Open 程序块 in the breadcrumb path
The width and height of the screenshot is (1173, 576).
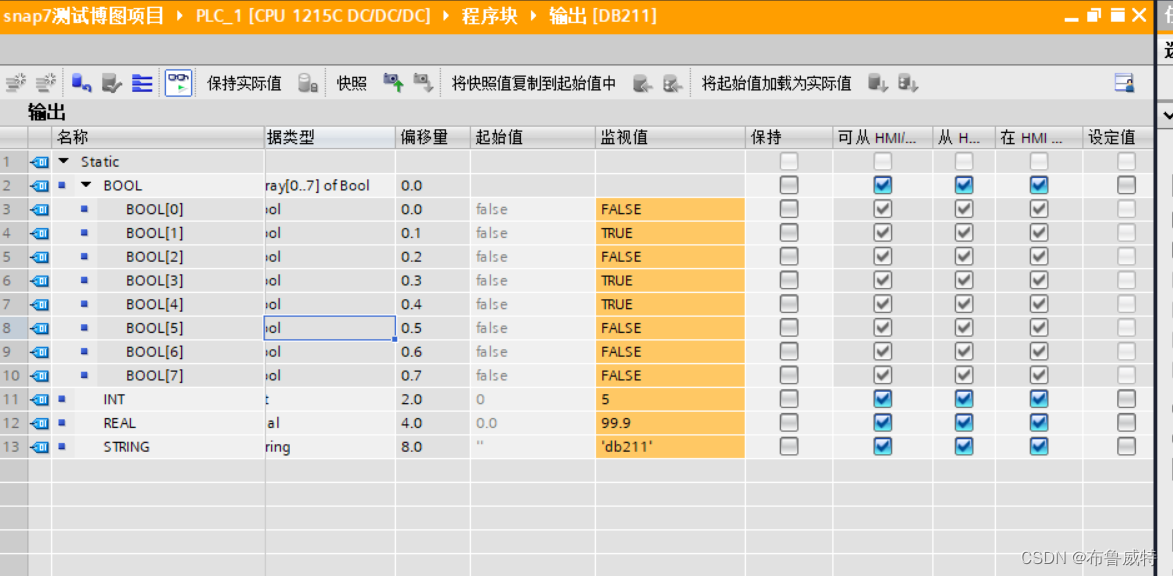[489, 16]
